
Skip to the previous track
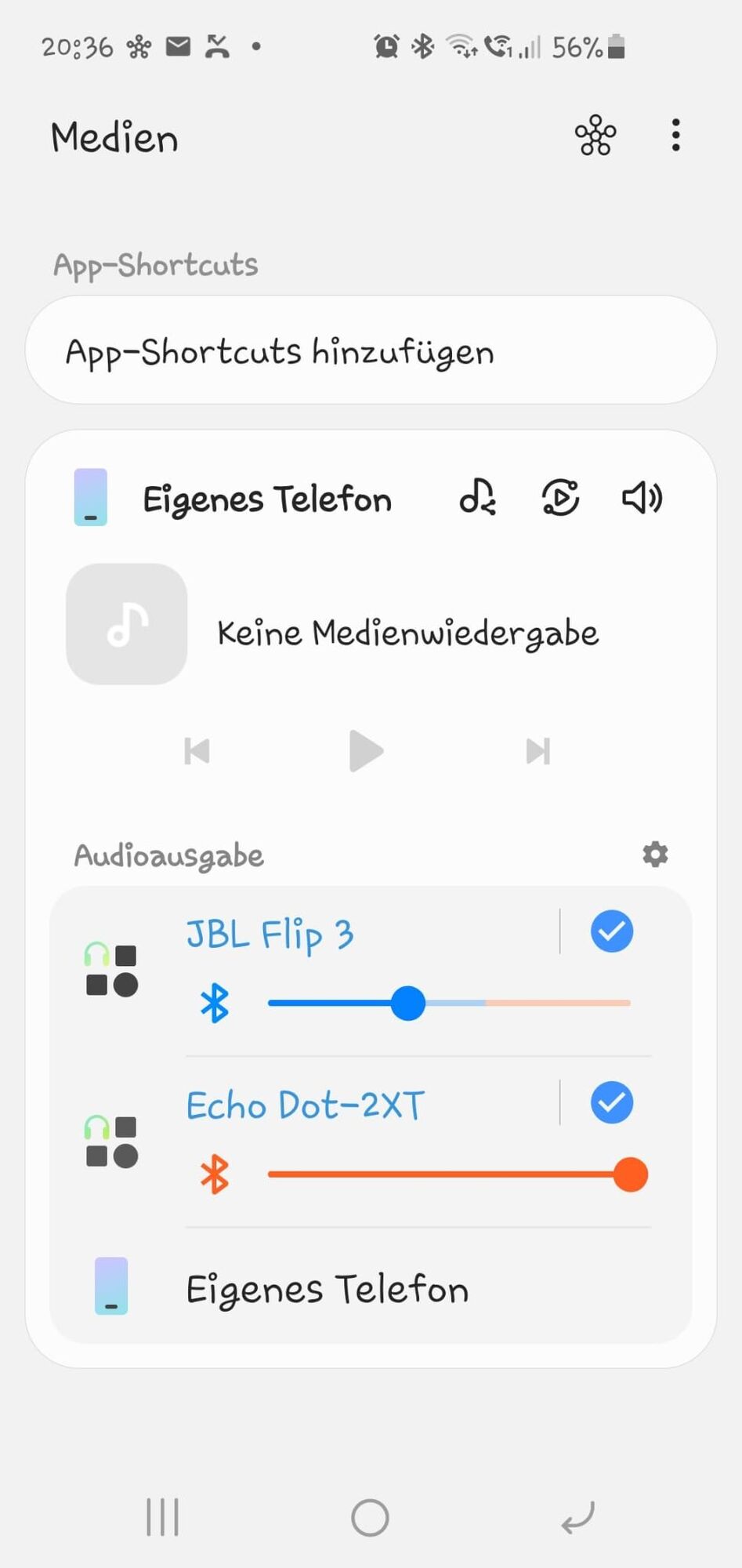click(197, 751)
